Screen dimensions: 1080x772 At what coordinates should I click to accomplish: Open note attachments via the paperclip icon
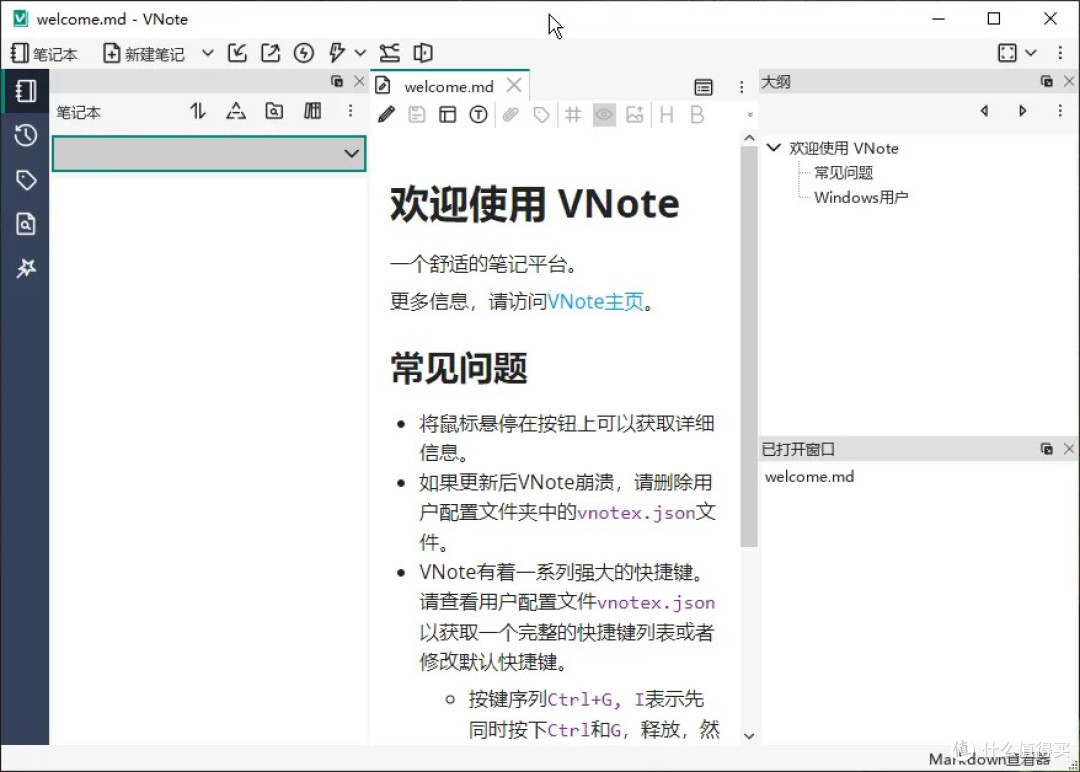tap(510, 114)
